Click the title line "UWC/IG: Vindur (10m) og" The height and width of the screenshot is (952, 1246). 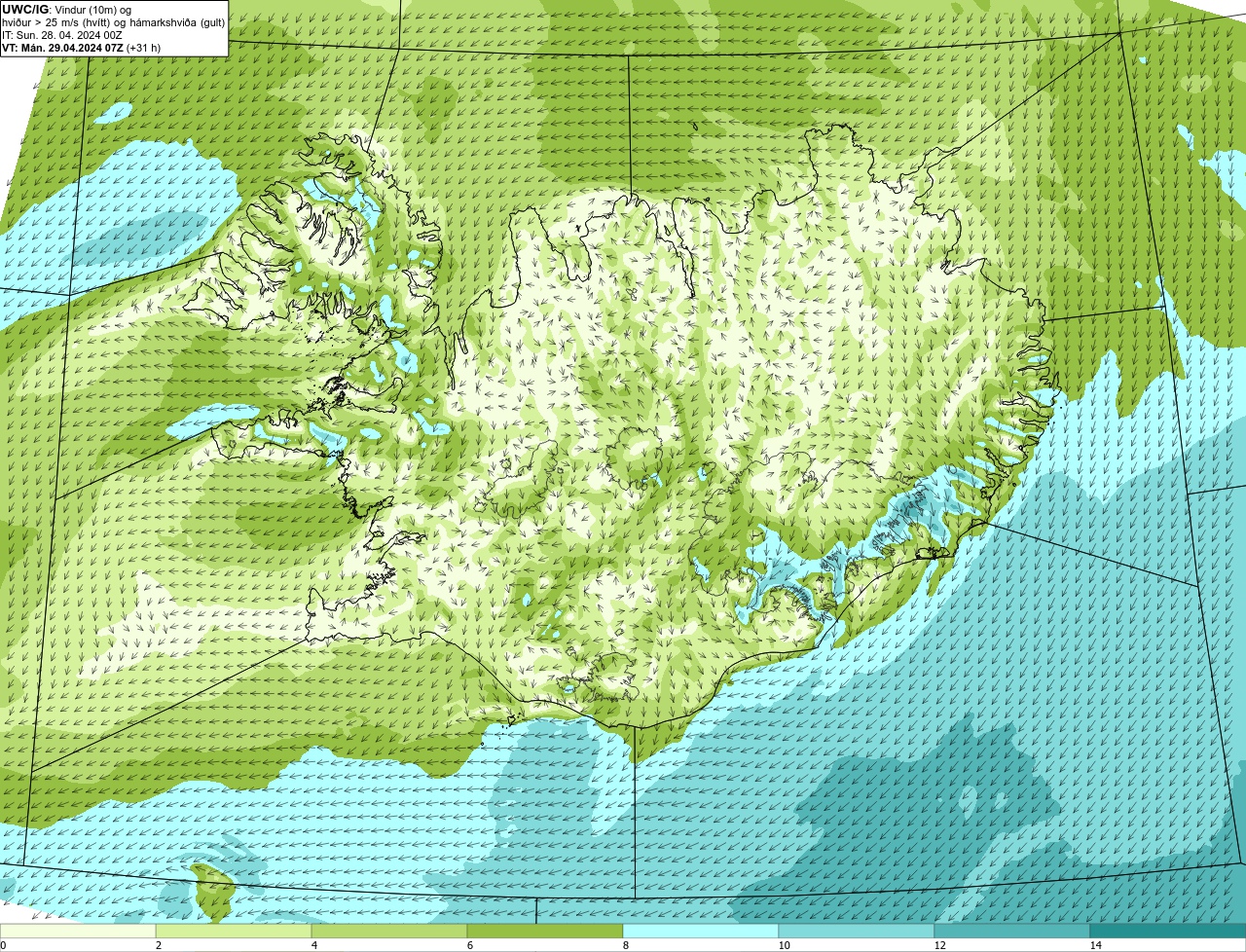(66, 10)
